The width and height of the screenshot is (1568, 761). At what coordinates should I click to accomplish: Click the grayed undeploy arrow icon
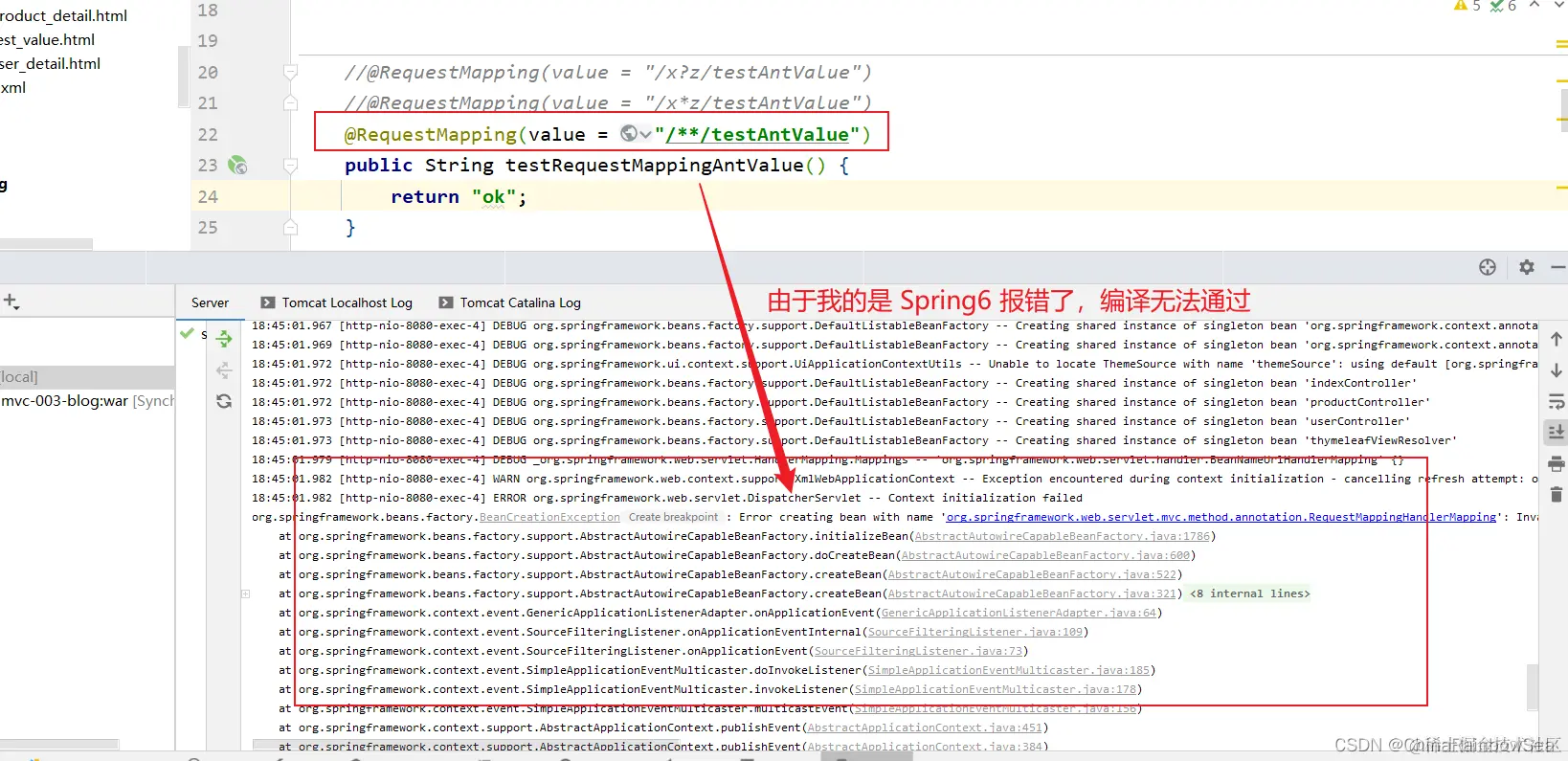tap(224, 369)
